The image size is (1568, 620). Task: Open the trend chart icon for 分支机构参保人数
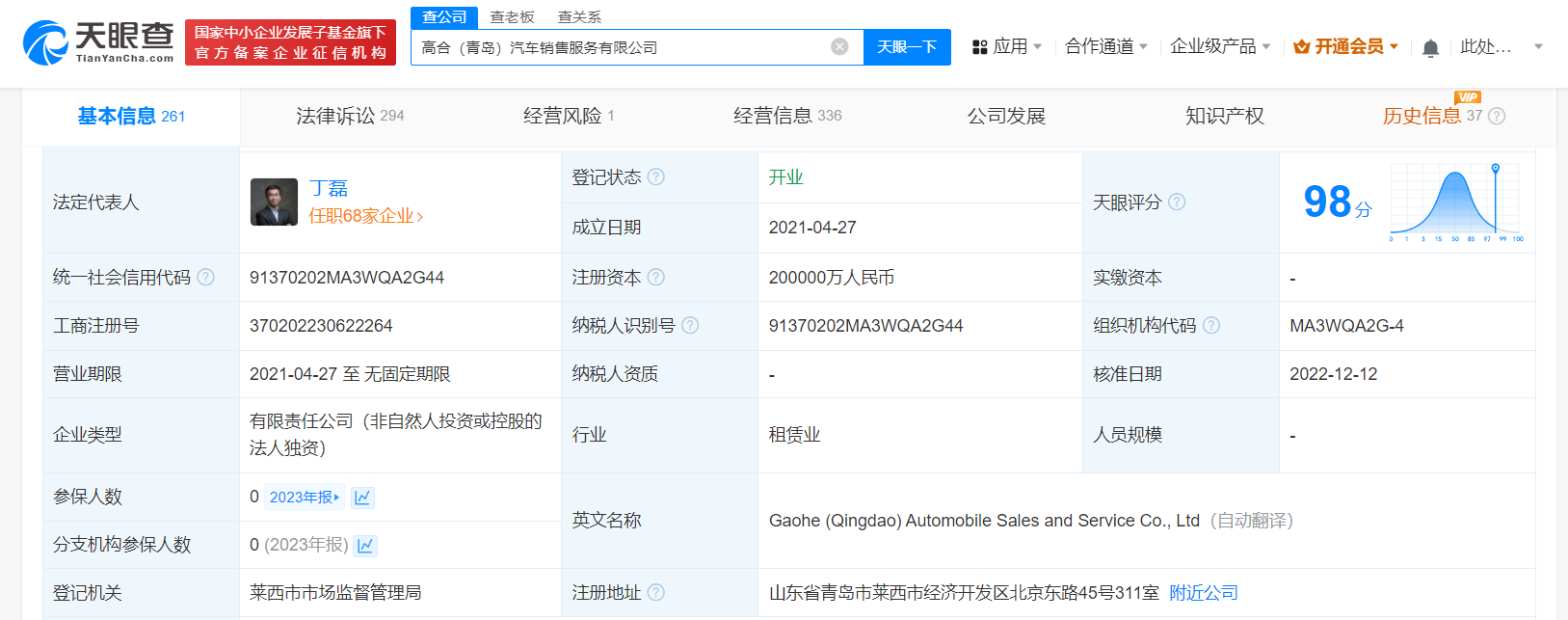(365, 546)
